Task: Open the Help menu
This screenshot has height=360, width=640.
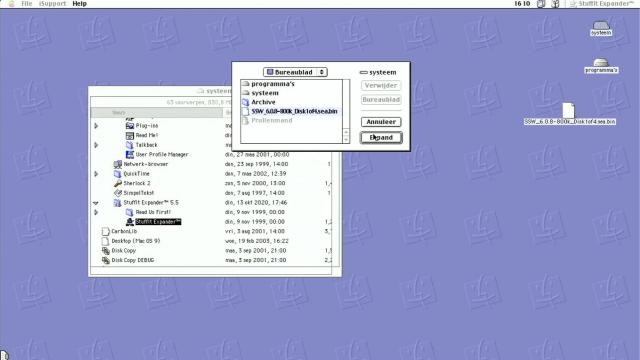Action: click(79, 4)
